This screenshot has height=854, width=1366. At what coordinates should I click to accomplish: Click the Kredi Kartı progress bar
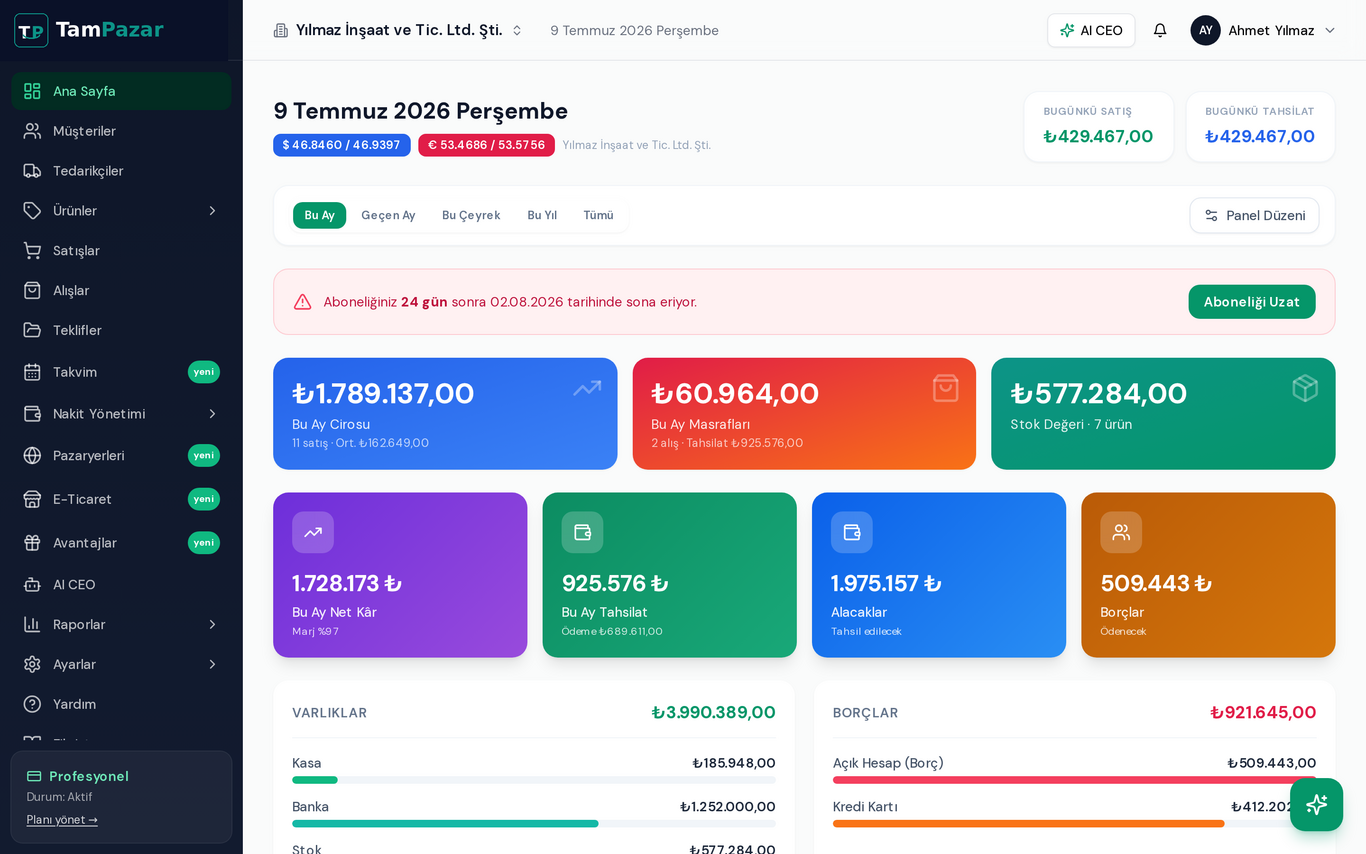[x=1074, y=824]
